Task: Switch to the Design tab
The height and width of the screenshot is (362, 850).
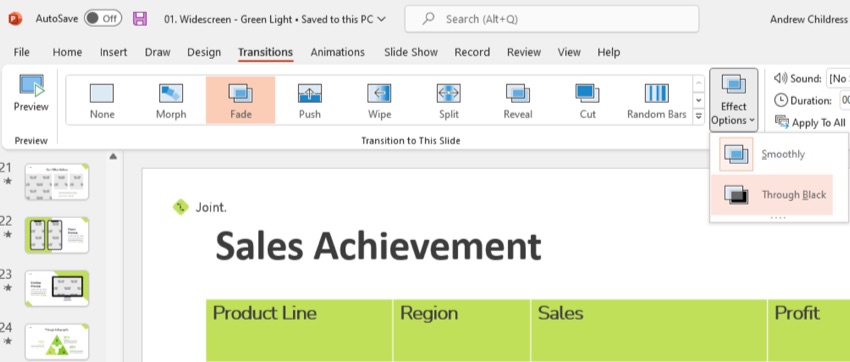Action: (x=204, y=52)
